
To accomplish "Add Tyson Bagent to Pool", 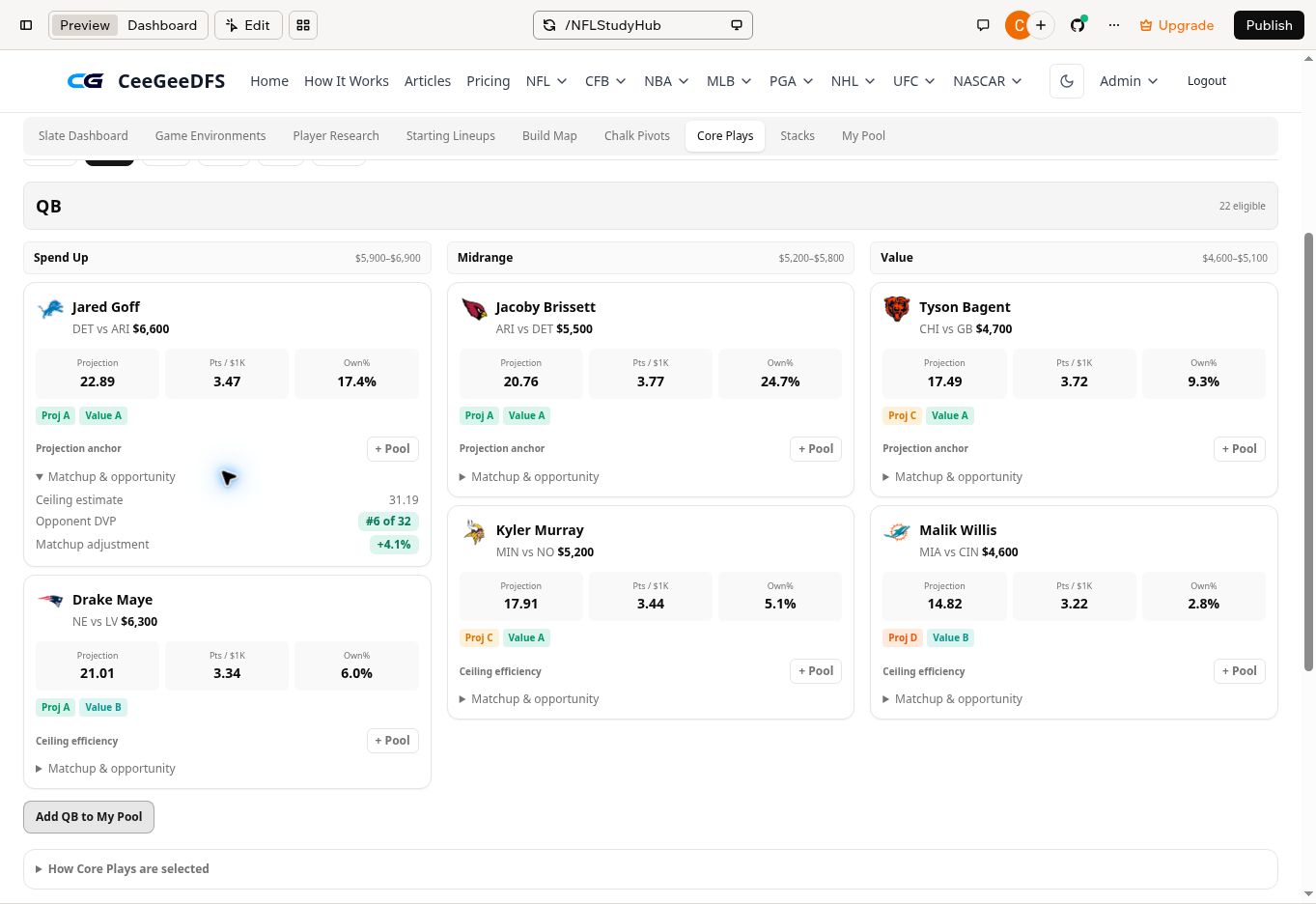I will (x=1240, y=449).
